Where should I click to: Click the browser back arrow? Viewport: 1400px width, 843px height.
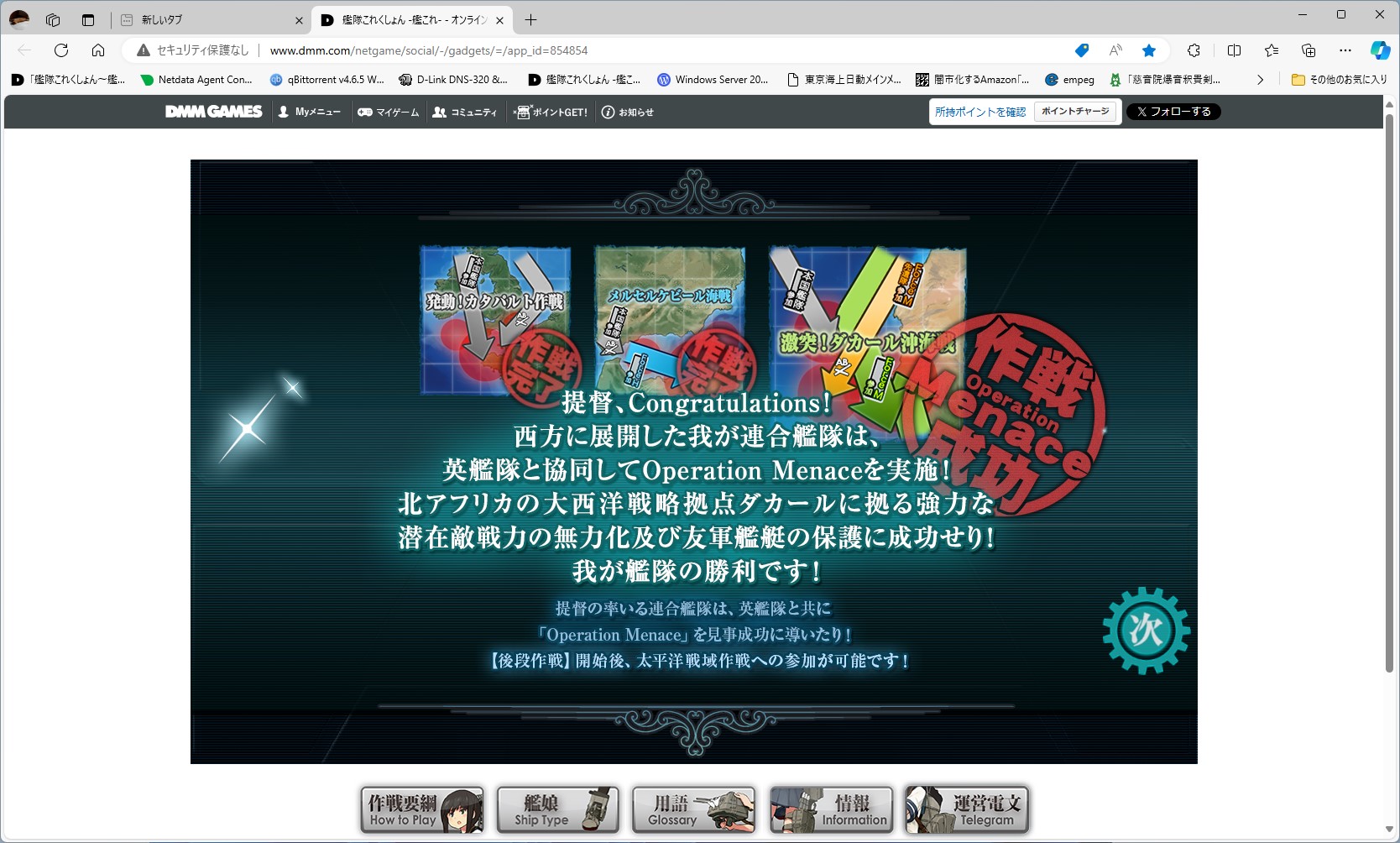click(24, 50)
